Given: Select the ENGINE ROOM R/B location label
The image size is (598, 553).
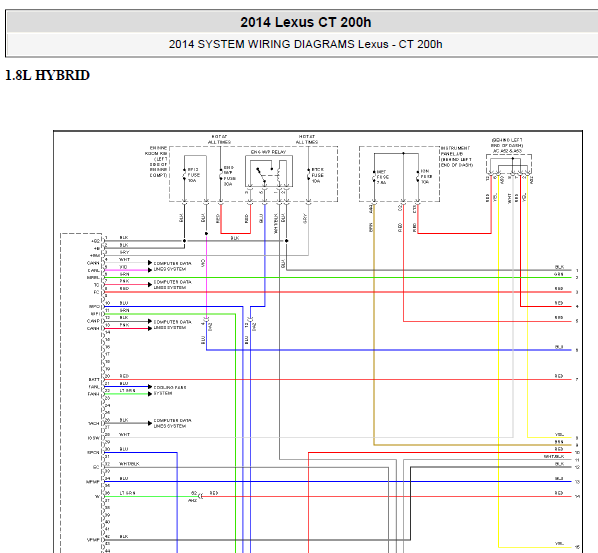Looking at the screenshot, I should tap(156, 161).
